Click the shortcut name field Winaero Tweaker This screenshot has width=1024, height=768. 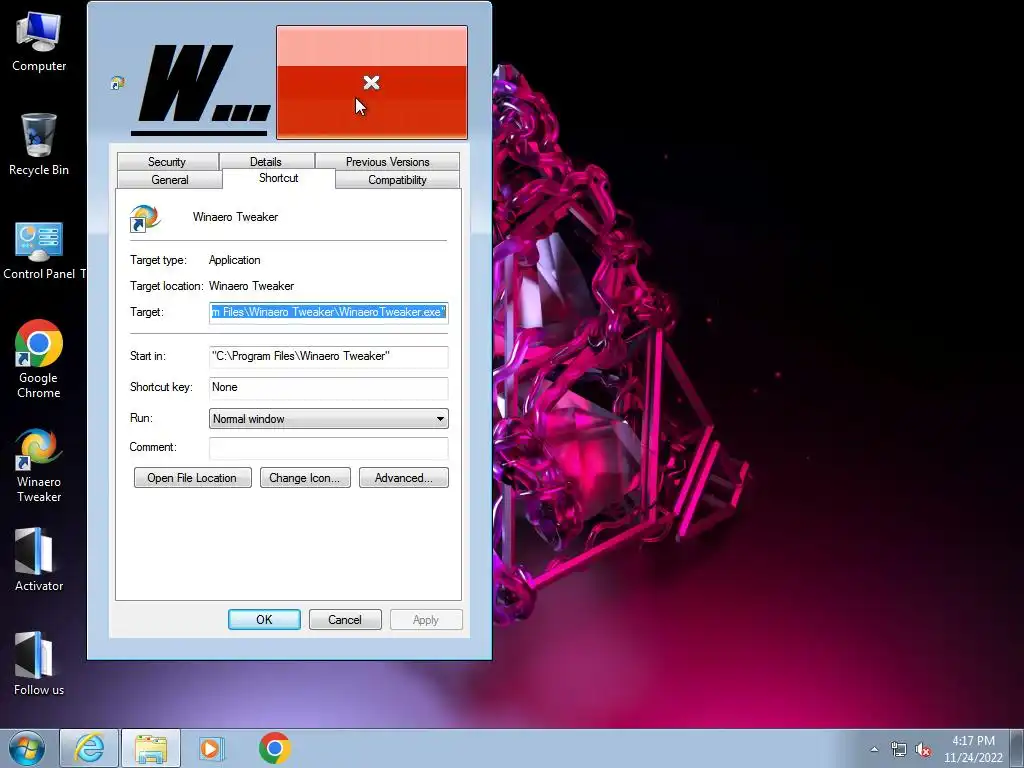tap(235, 217)
